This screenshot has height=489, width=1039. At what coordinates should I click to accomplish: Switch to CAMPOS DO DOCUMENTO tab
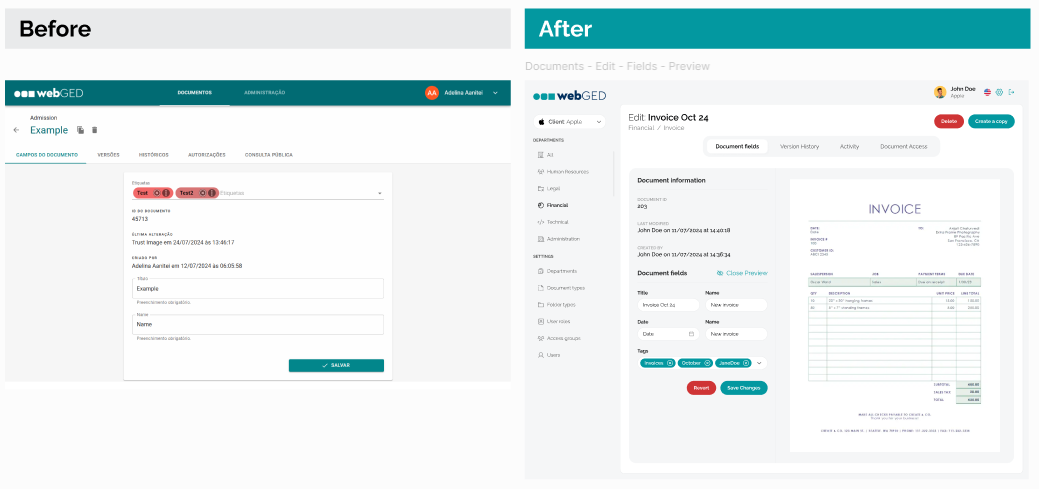[46, 155]
